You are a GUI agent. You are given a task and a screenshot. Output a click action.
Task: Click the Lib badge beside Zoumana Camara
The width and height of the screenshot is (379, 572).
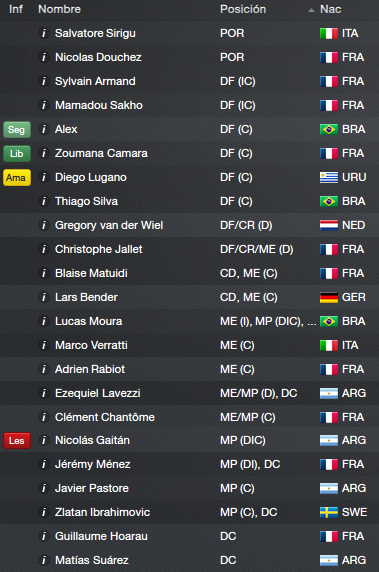point(17,154)
